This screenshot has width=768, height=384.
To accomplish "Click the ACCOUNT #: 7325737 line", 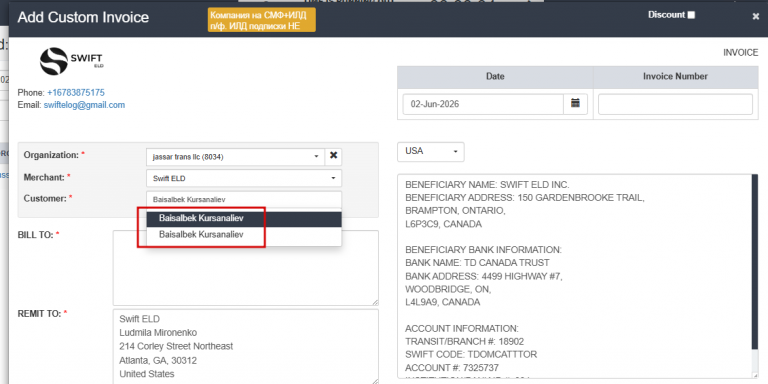I will [x=452, y=367].
